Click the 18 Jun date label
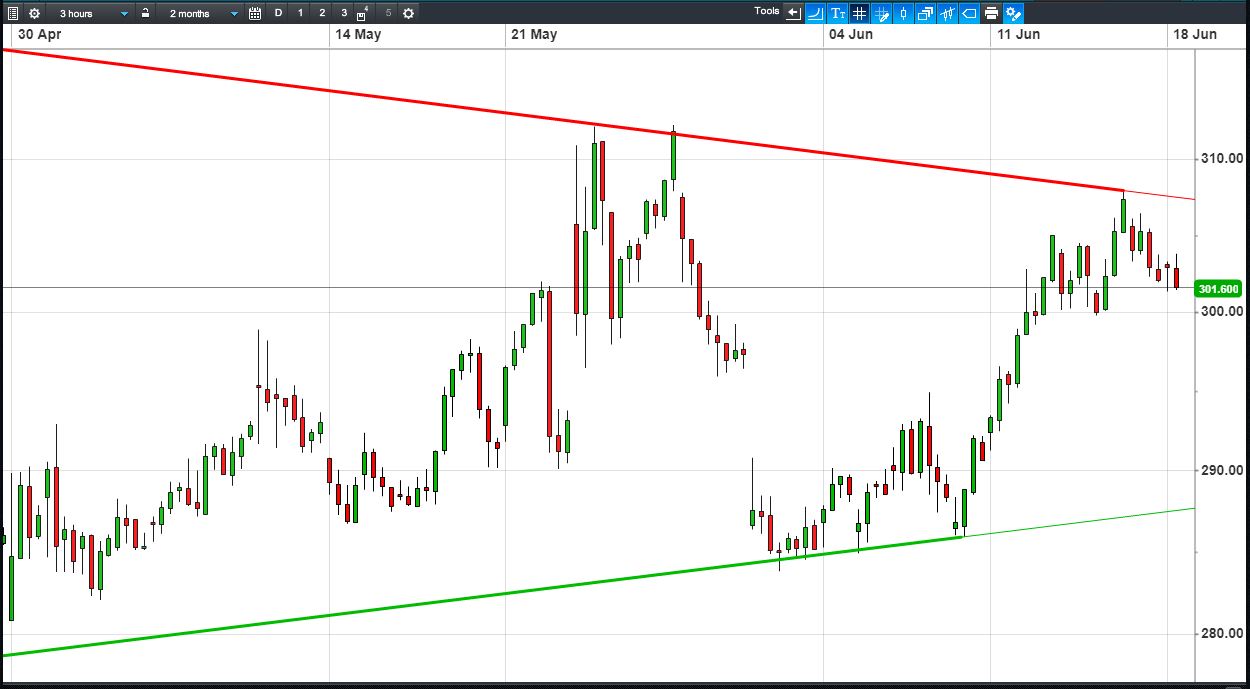1250x689 pixels. (1195, 34)
